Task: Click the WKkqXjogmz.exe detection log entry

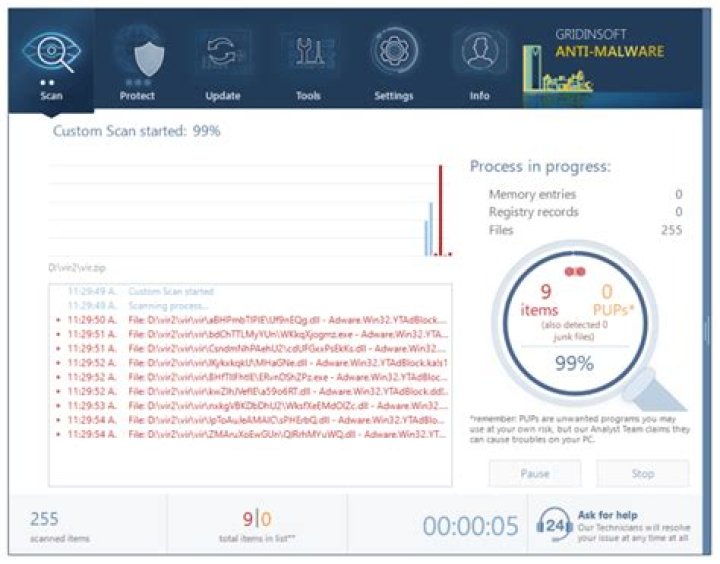Action: [252, 334]
